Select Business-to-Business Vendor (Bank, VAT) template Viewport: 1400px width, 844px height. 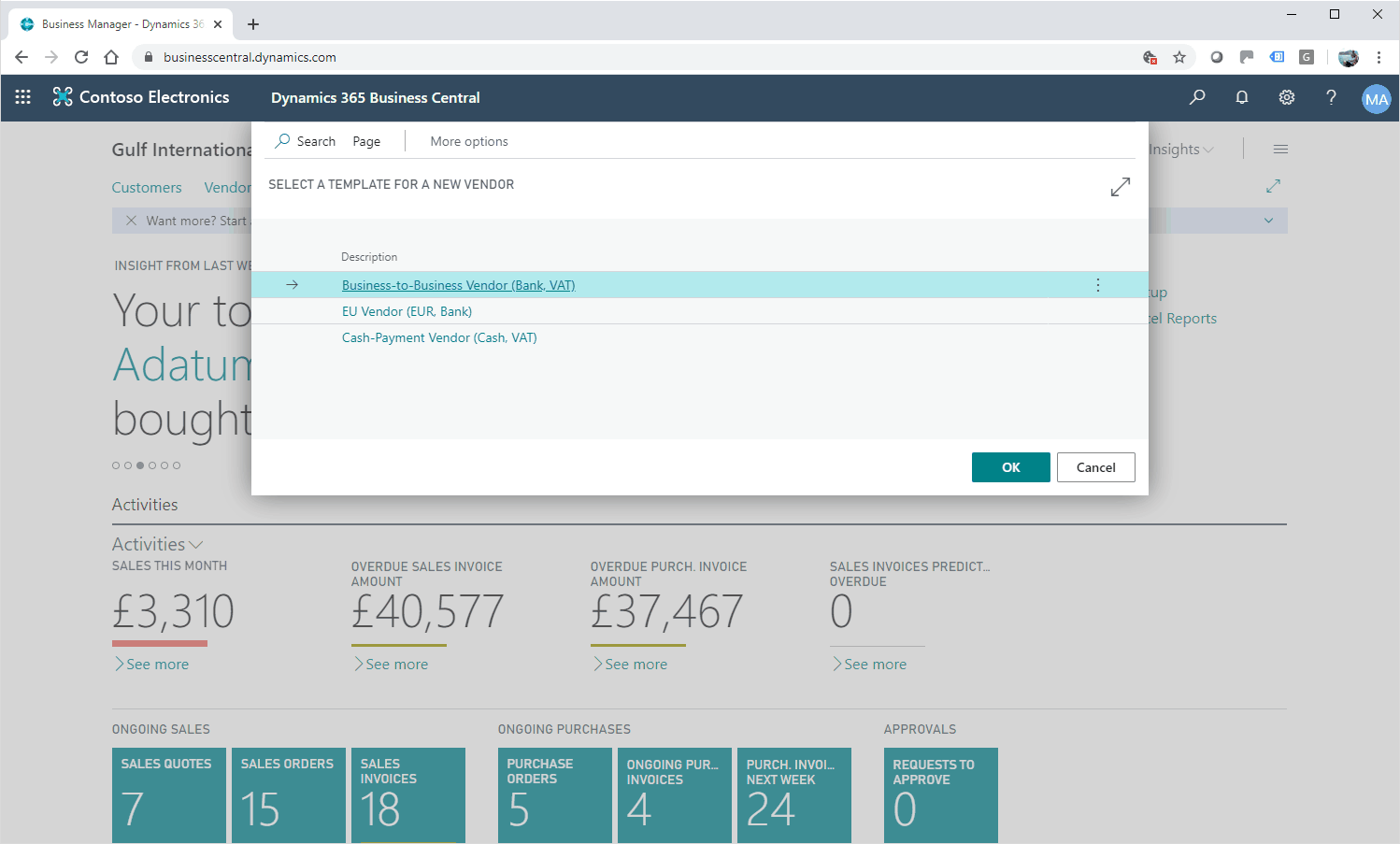[458, 285]
